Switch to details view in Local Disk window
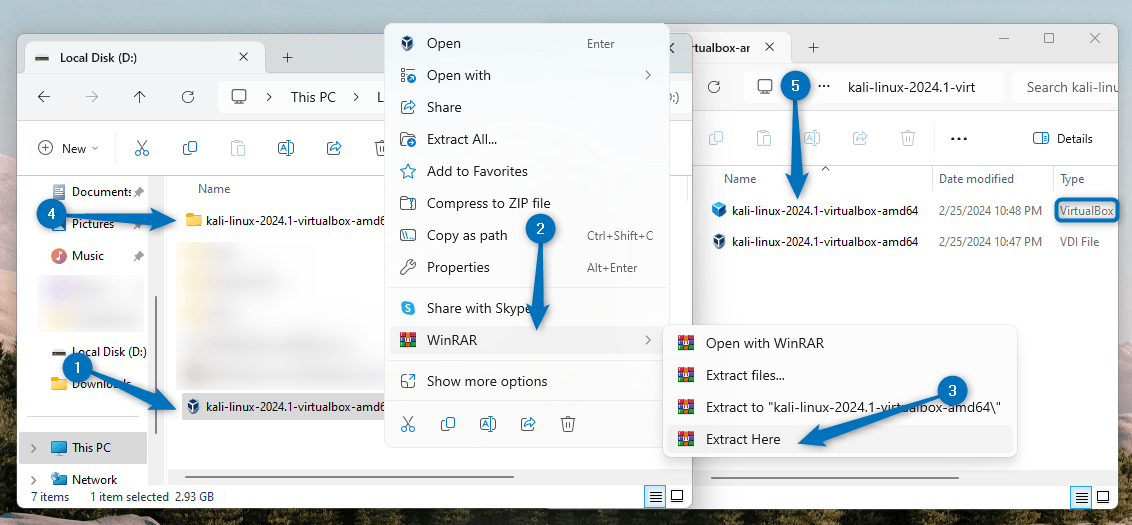This screenshot has height=525, width=1132. [655, 496]
